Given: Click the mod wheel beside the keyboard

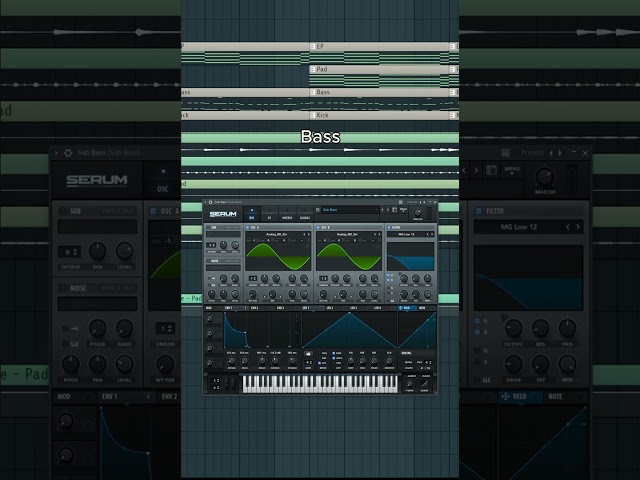Looking at the screenshot, I should pyautogui.click(x=233, y=384).
